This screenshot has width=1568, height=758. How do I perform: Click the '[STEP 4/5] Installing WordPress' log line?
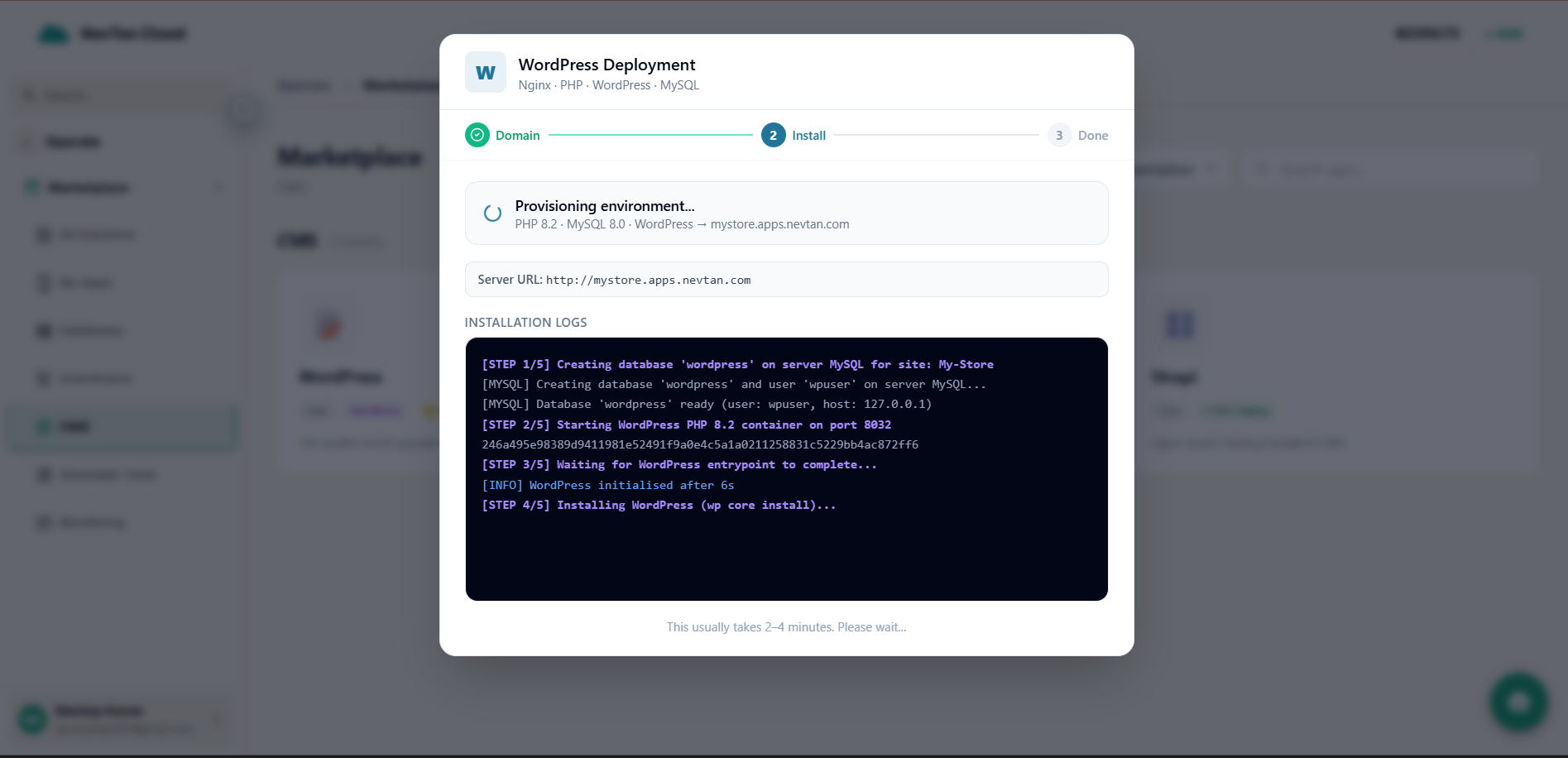coord(659,505)
